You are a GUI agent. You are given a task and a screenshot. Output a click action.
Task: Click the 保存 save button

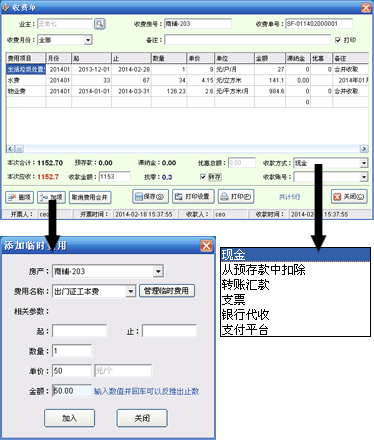[150, 196]
